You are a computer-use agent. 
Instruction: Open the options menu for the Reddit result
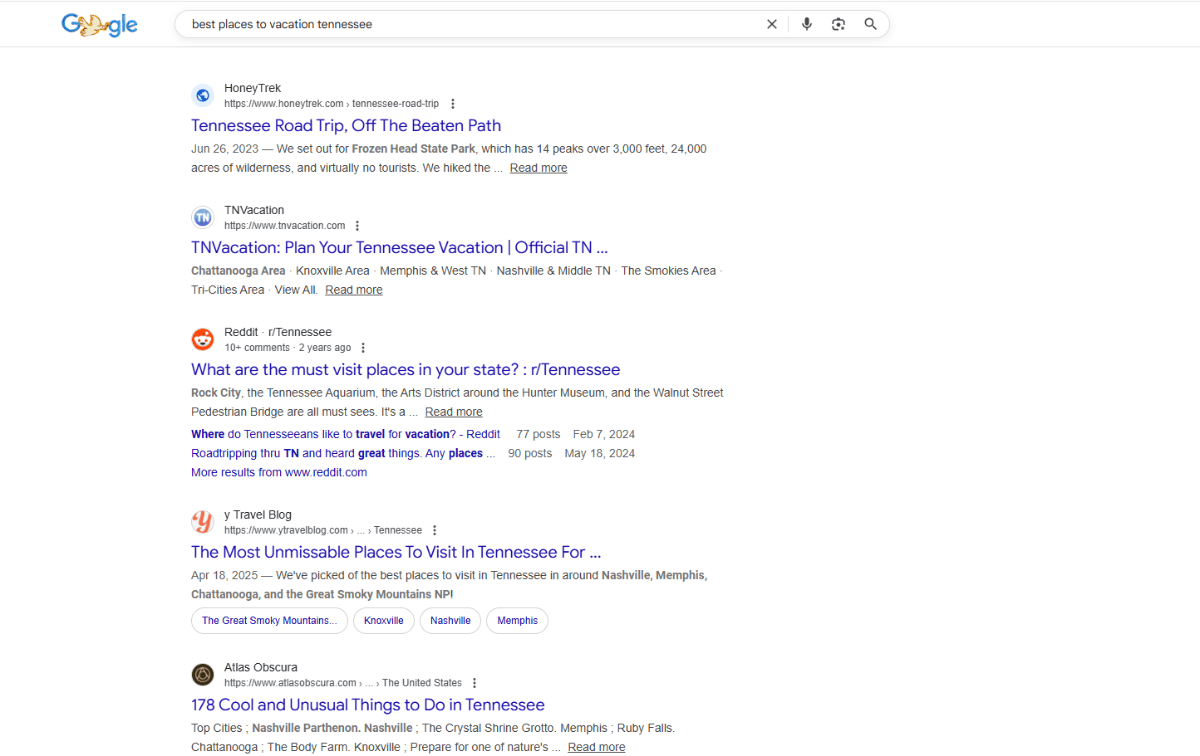[x=363, y=347]
